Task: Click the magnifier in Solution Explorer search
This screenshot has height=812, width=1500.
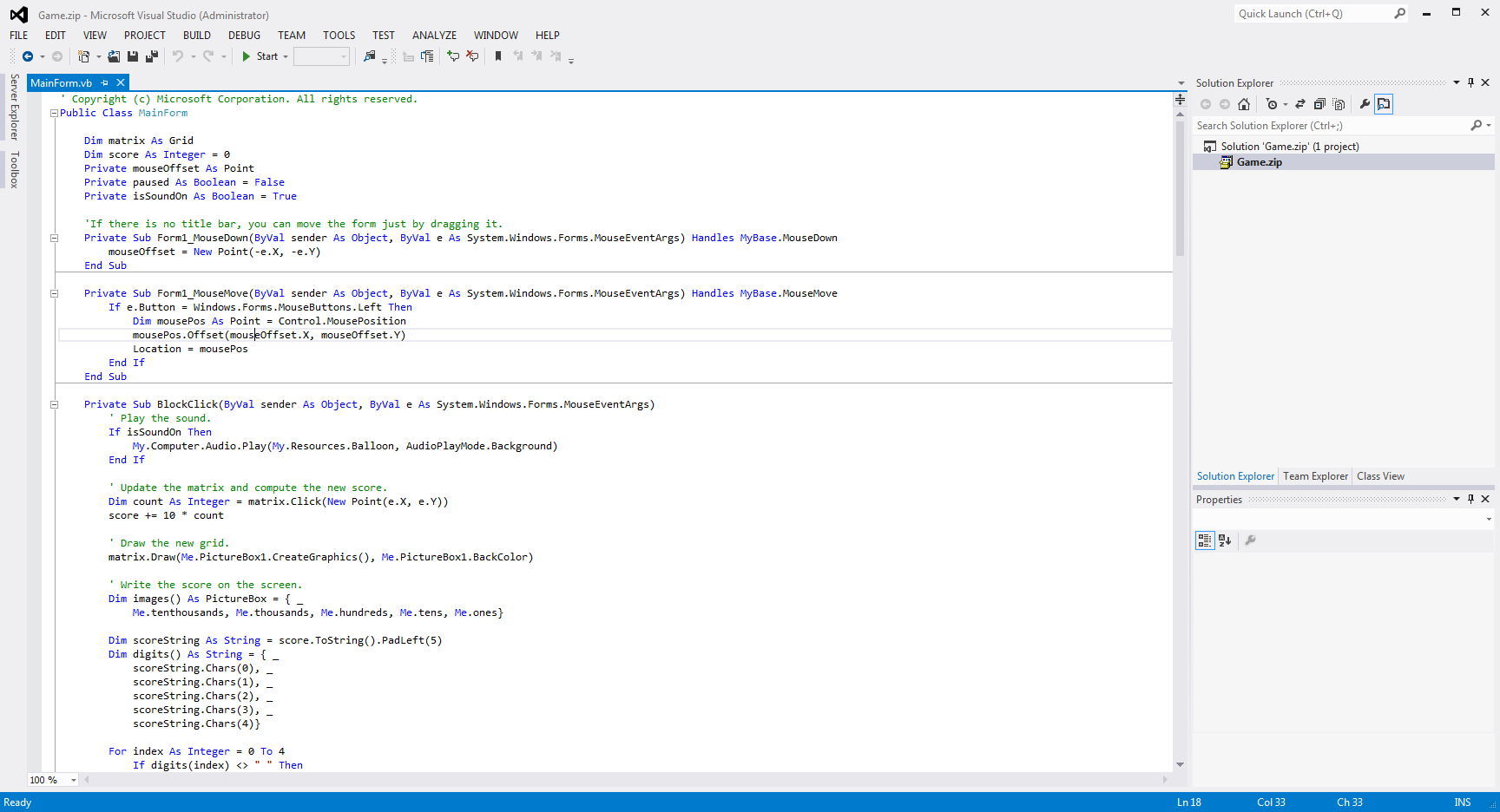Action: [1476, 126]
